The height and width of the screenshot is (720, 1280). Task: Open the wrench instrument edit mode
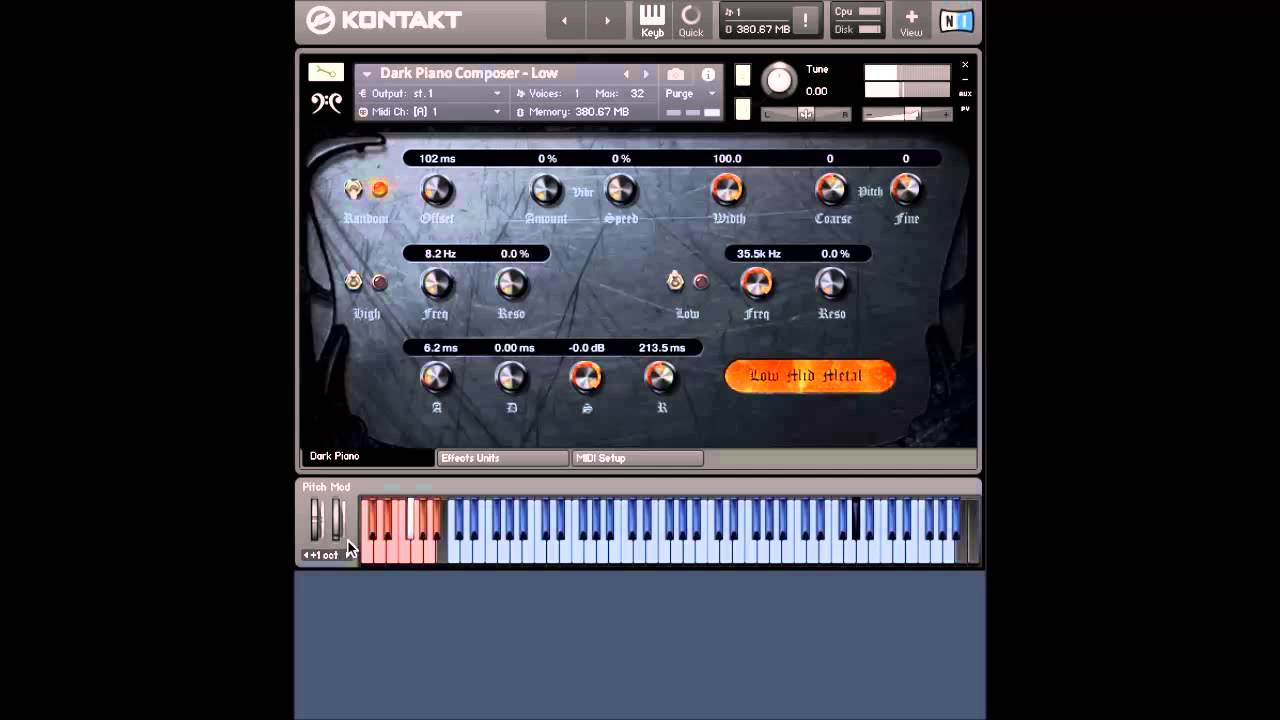(325, 72)
